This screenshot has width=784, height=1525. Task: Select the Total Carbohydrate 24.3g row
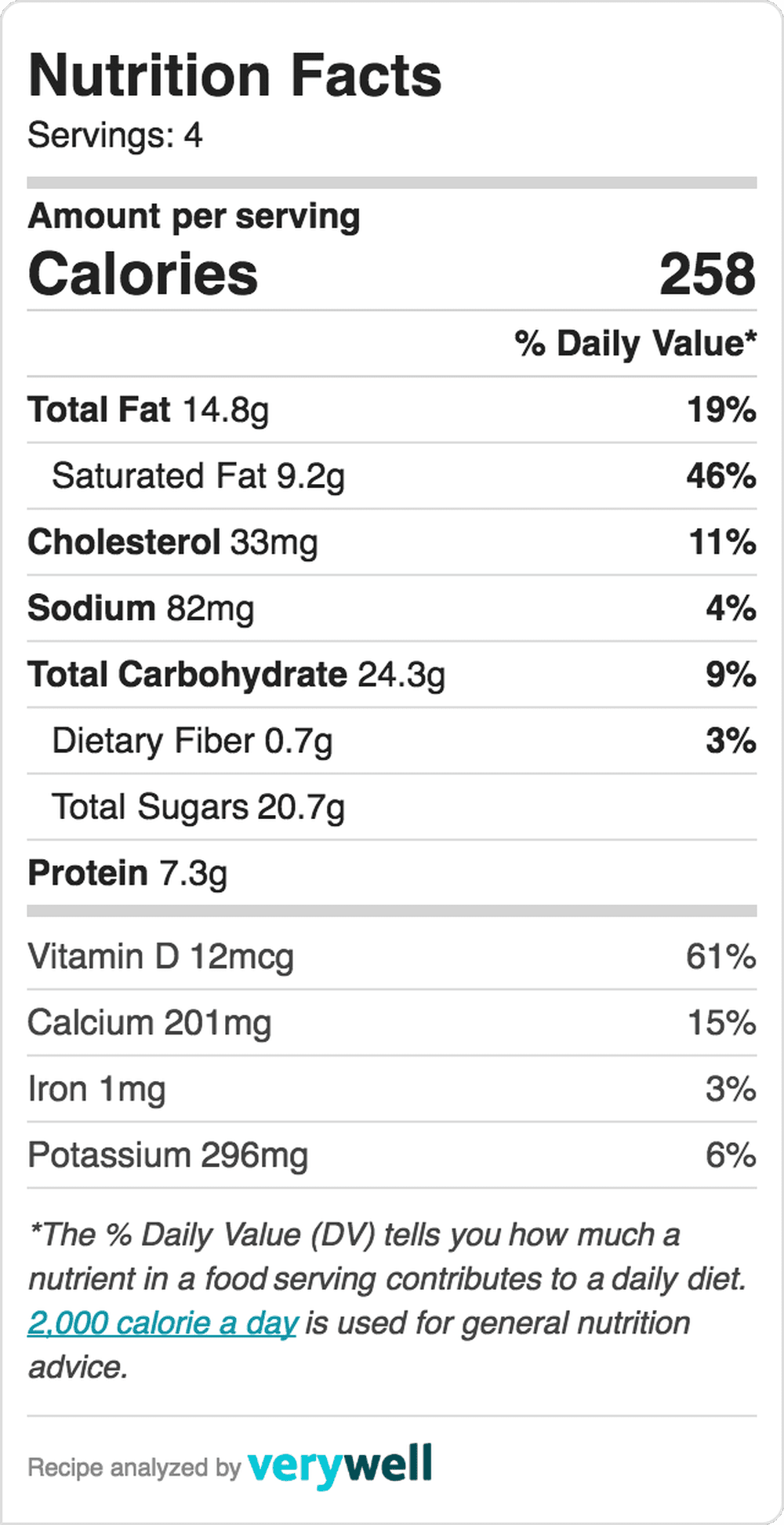point(392,675)
